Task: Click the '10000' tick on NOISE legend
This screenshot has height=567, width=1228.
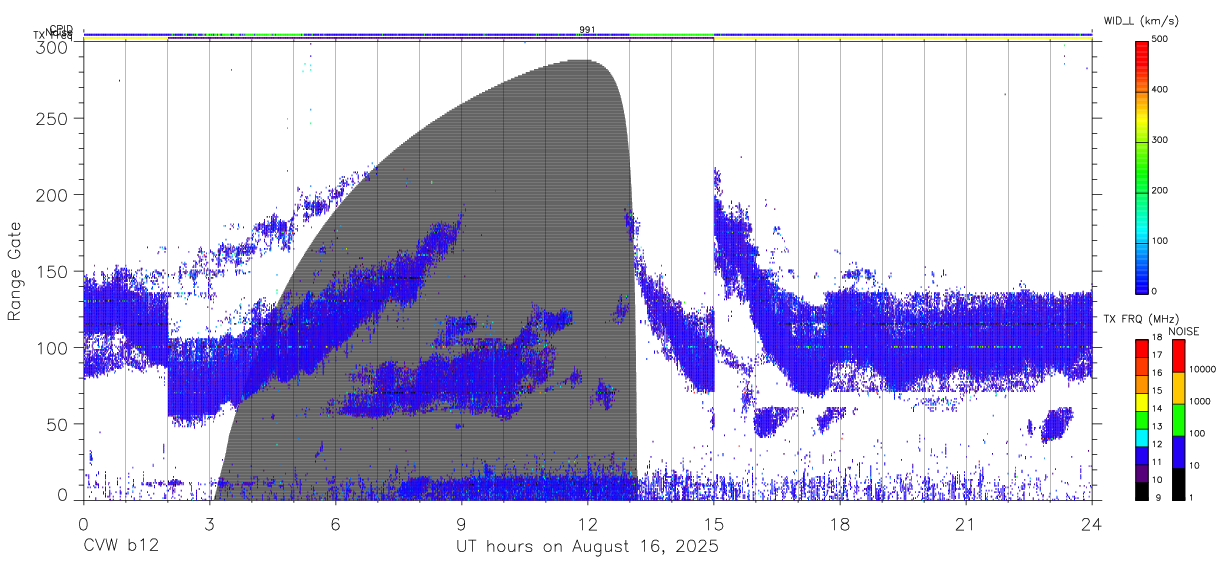Action: tap(1203, 369)
